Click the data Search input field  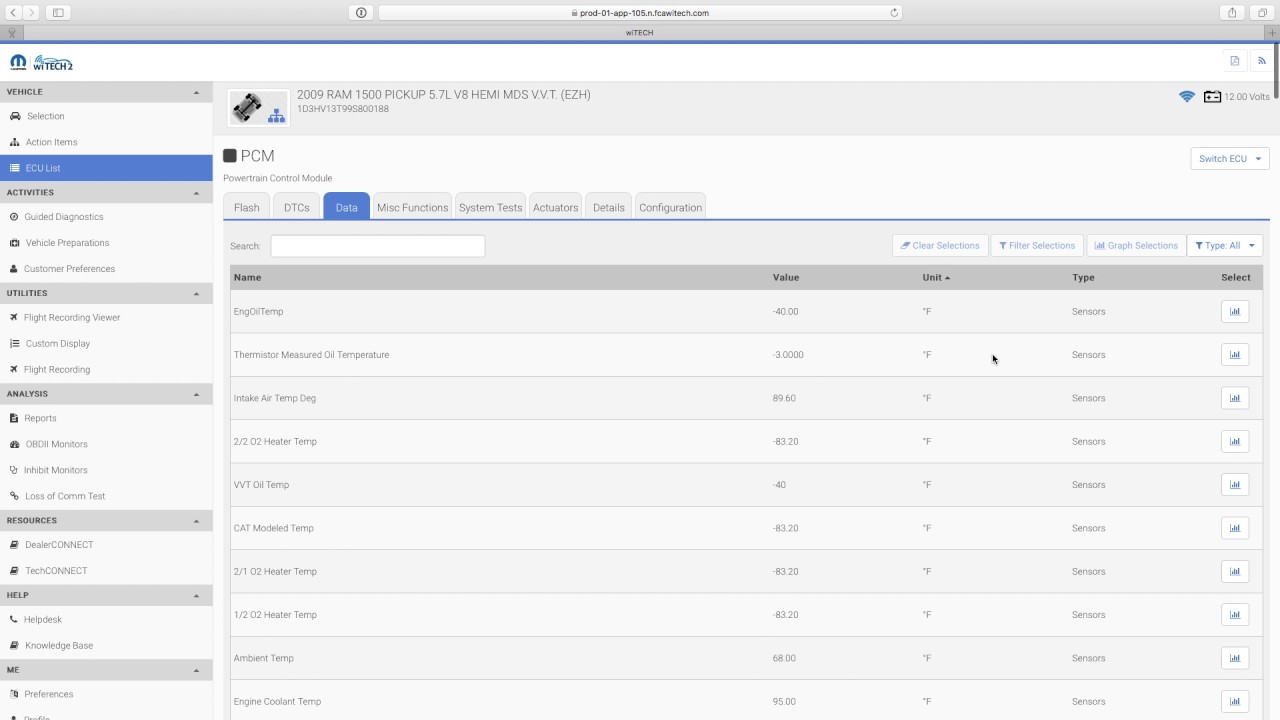(x=378, y=246)
